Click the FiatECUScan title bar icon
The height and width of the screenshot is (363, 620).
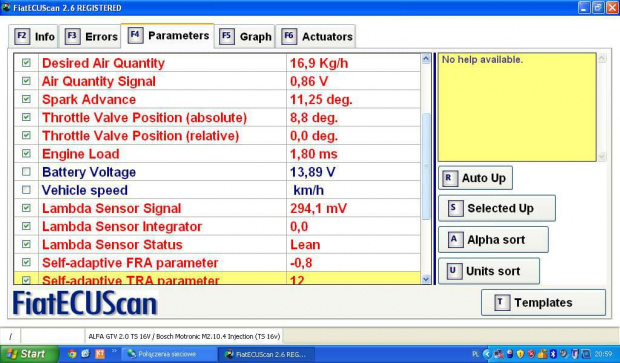coord(6,7)
